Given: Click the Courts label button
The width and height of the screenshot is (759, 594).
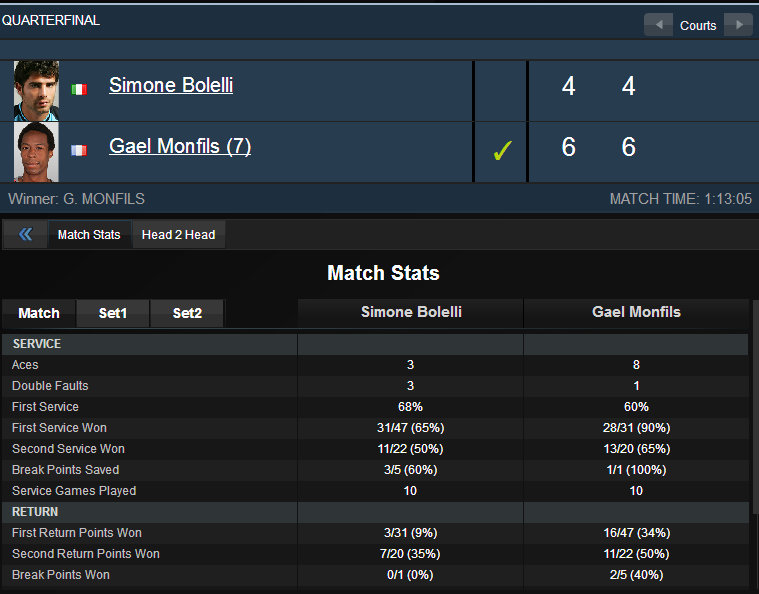Looking at the screenshot, I should tap(698, 25).
